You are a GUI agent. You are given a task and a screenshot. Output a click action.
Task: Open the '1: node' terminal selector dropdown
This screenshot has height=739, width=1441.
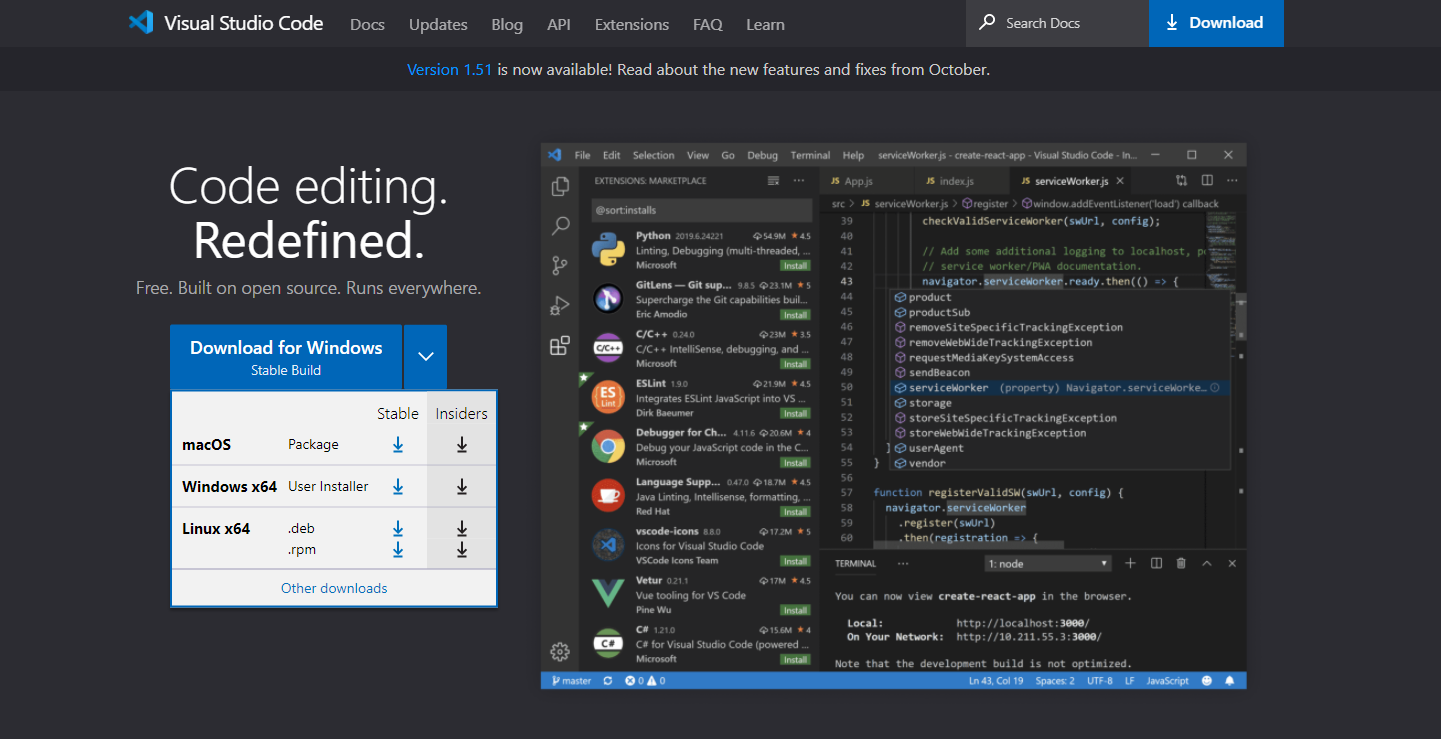pyautogui.click(x=1048, y=564)
